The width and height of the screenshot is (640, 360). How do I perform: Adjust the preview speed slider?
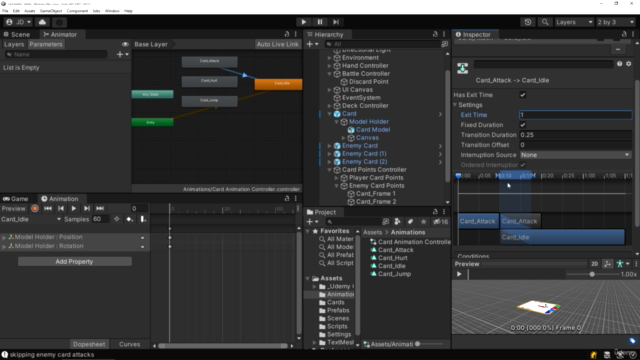(x=592, y=274)
